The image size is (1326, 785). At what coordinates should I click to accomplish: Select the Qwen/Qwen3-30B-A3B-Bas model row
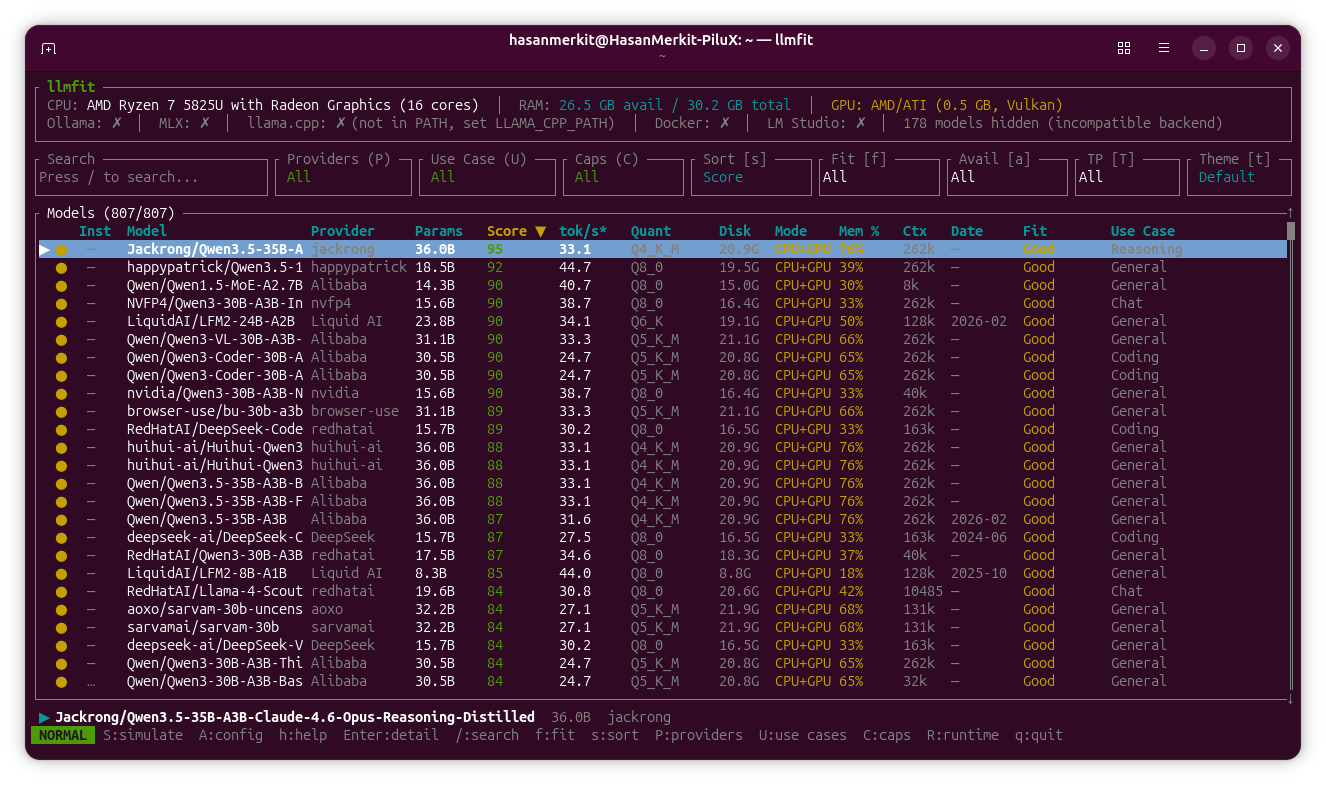point(663,682)
